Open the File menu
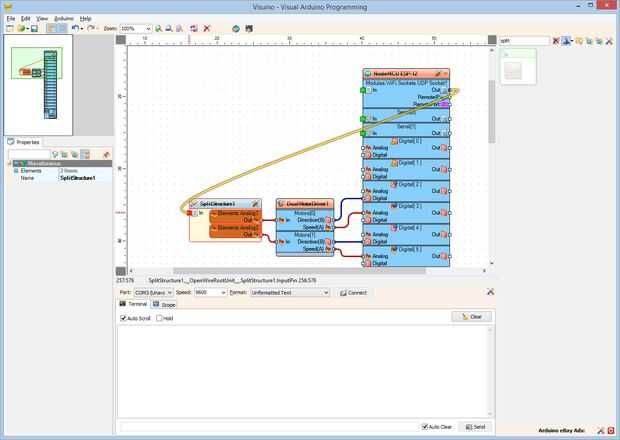620x440 pixels. click(11, 19)
